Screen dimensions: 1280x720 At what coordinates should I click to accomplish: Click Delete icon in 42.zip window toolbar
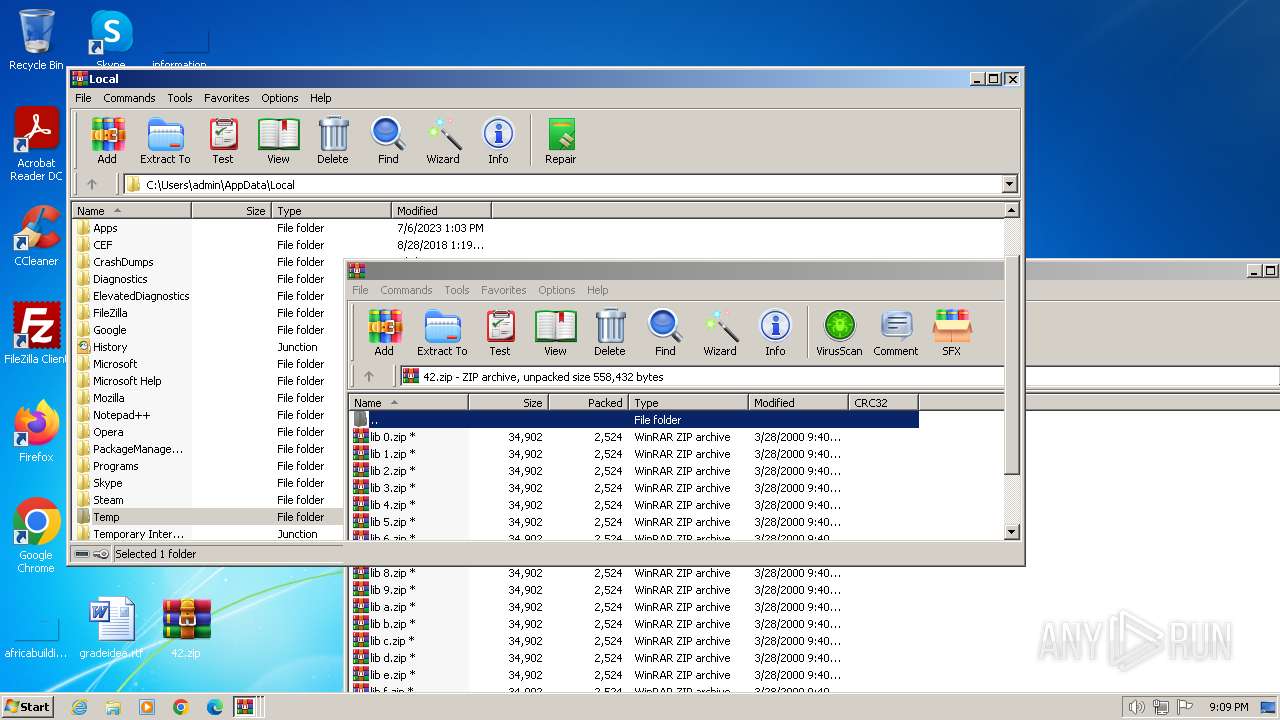click(x=610, y=333)
